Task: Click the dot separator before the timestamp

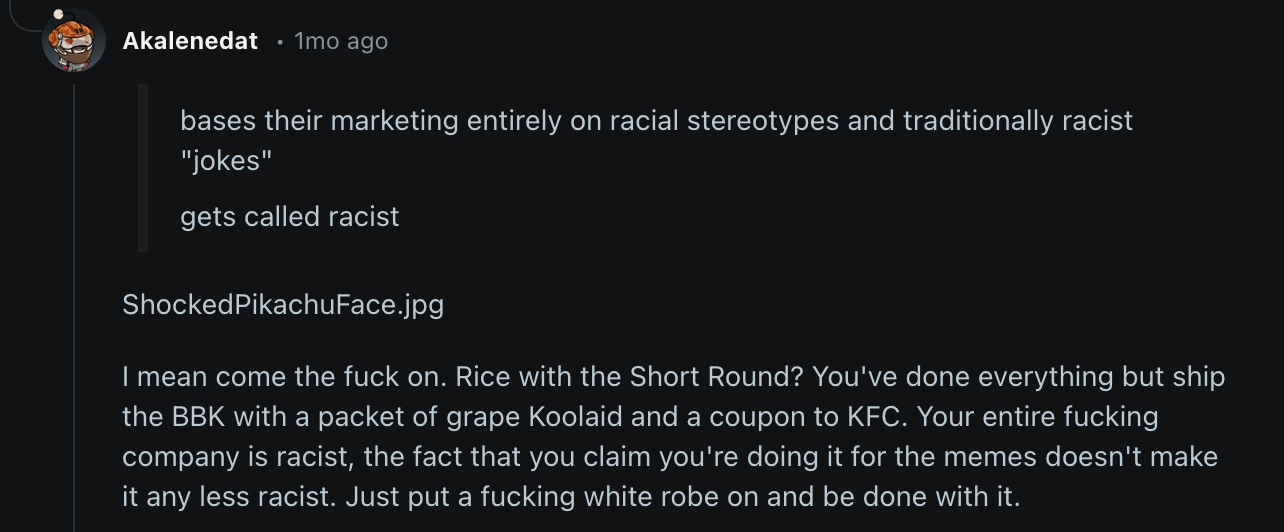Action: pos(280,42)
